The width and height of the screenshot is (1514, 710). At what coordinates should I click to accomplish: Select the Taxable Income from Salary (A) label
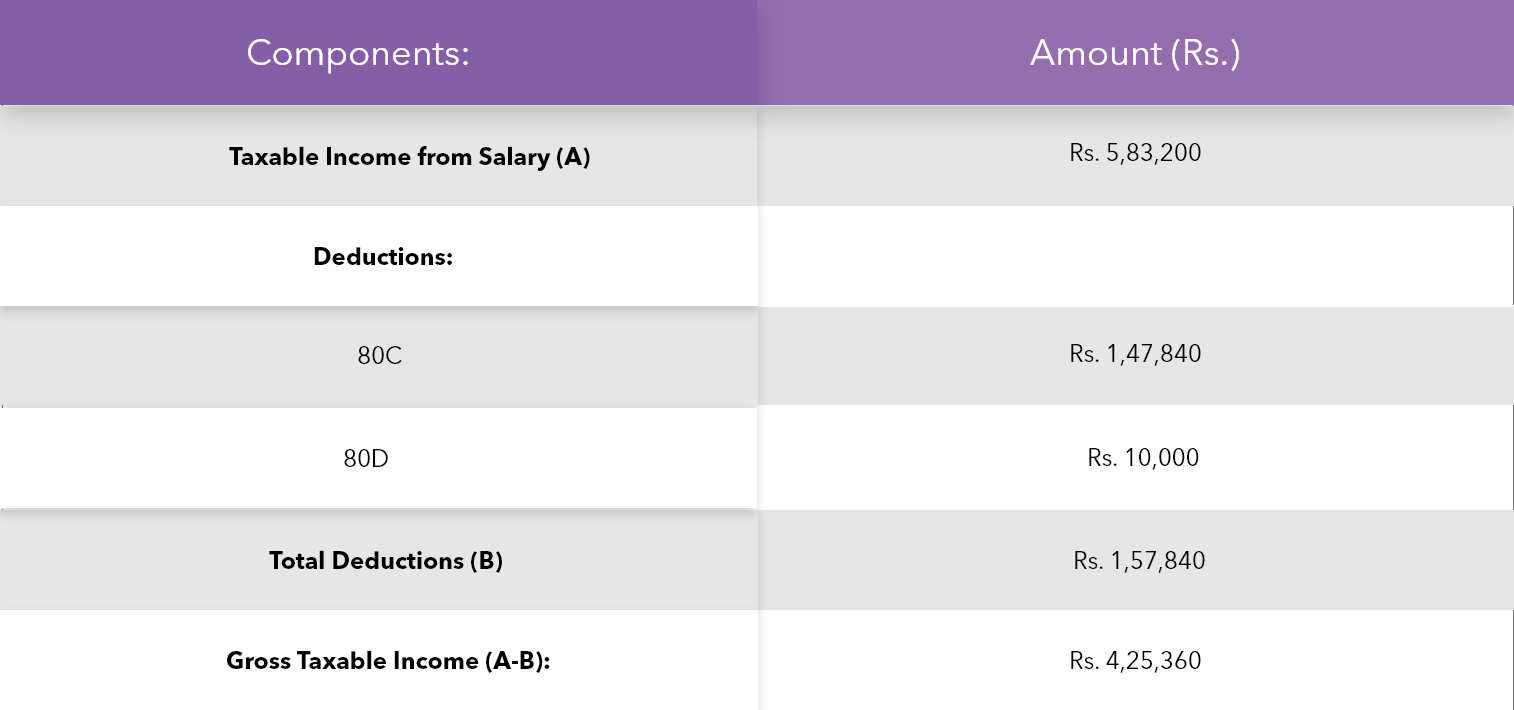[x=409, y=157]
